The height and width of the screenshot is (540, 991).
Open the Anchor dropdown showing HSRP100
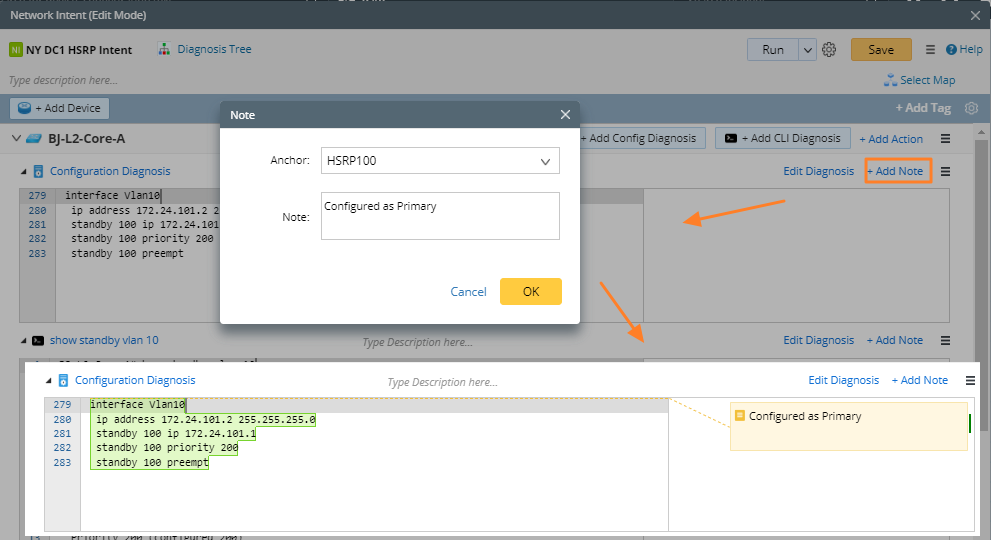[440, 161]
